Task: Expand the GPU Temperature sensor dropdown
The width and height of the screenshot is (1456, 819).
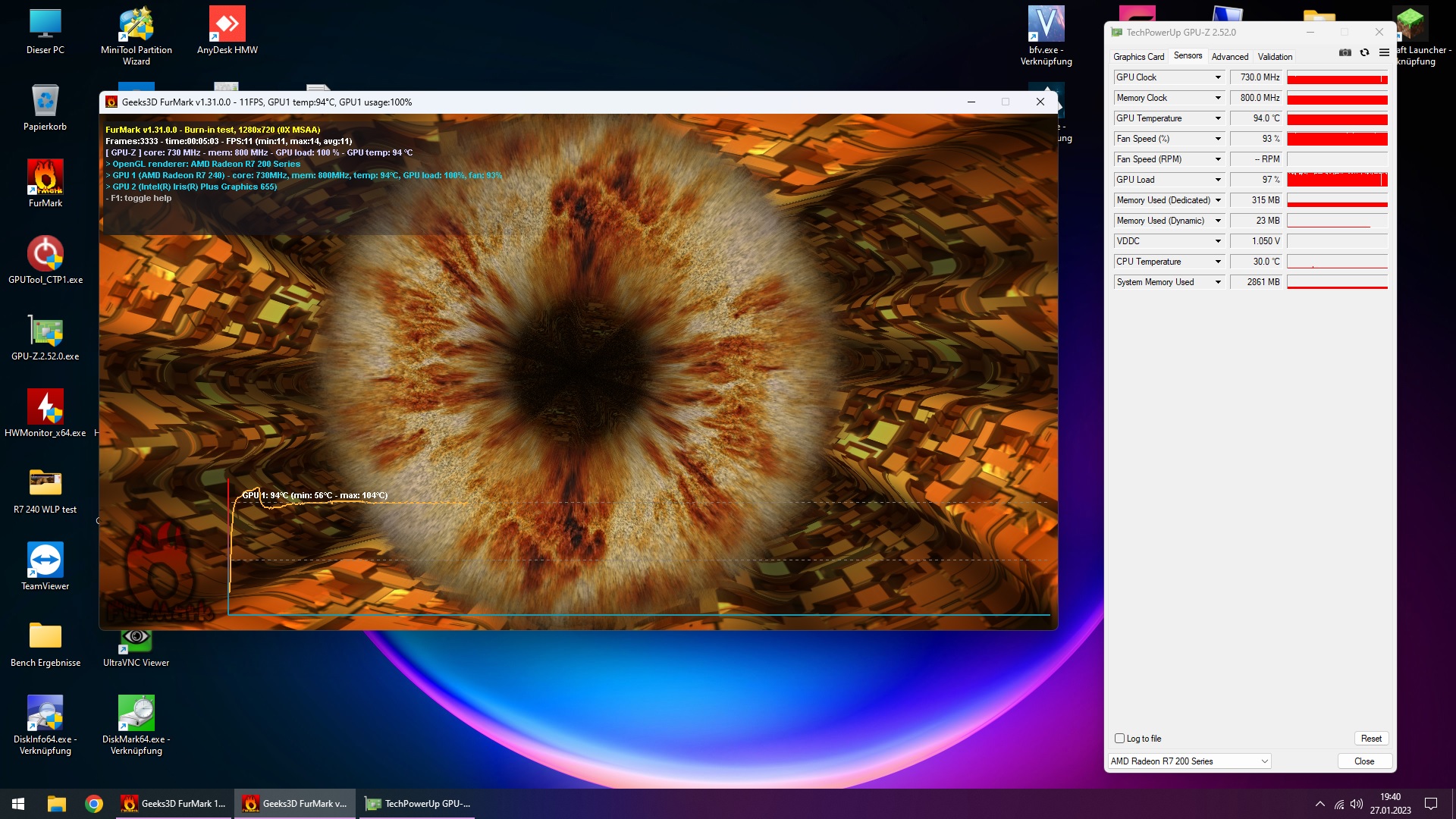Action: coord(1218,118)
